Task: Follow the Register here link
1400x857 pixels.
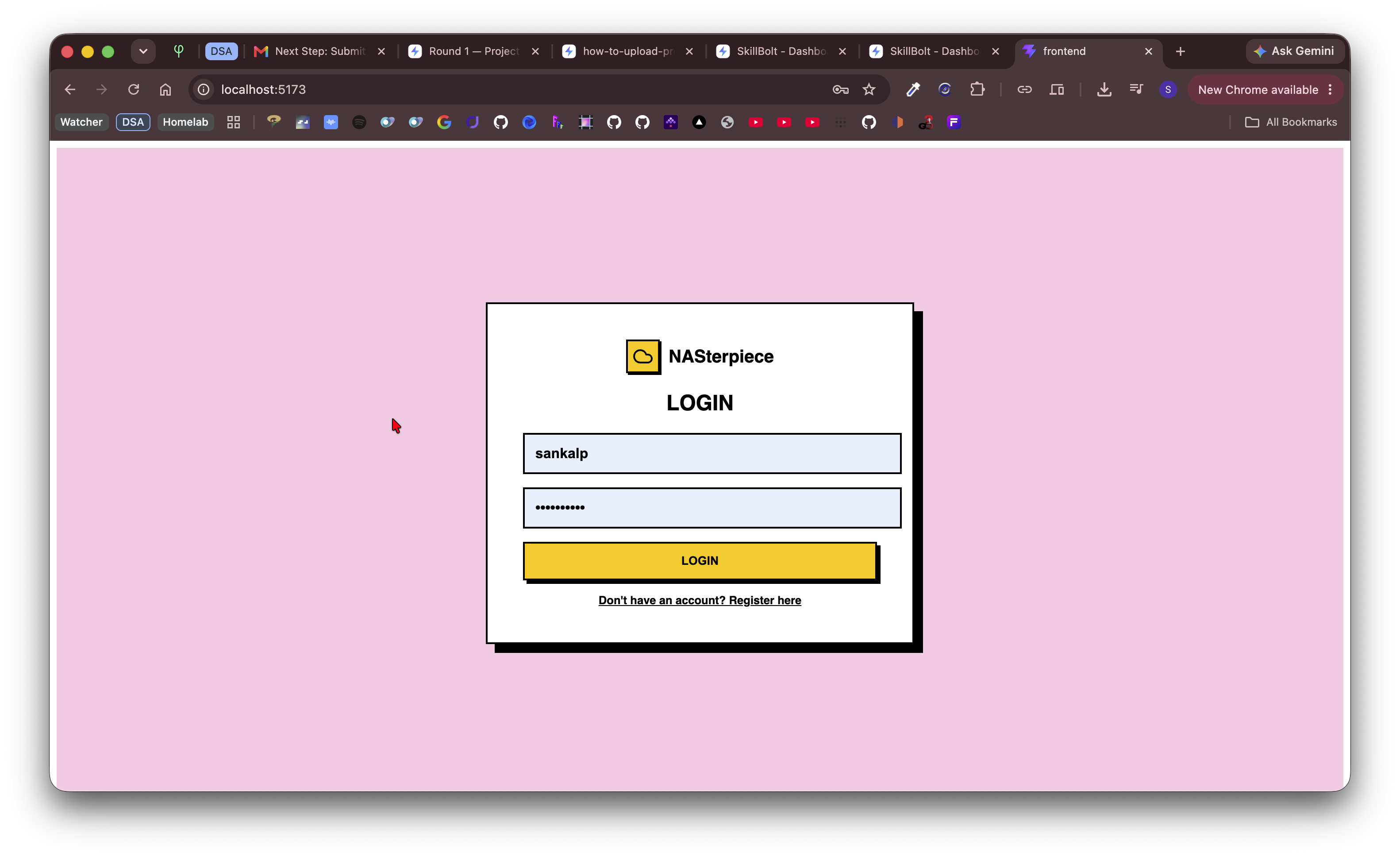Action: coord(700,600)
